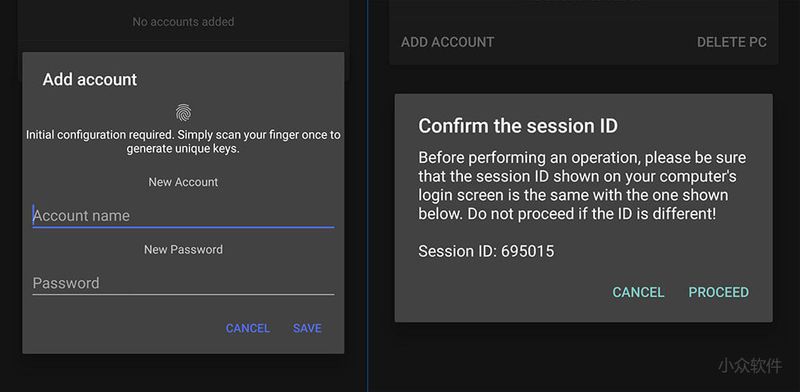Click the 'New Password' label

point(183,250)
